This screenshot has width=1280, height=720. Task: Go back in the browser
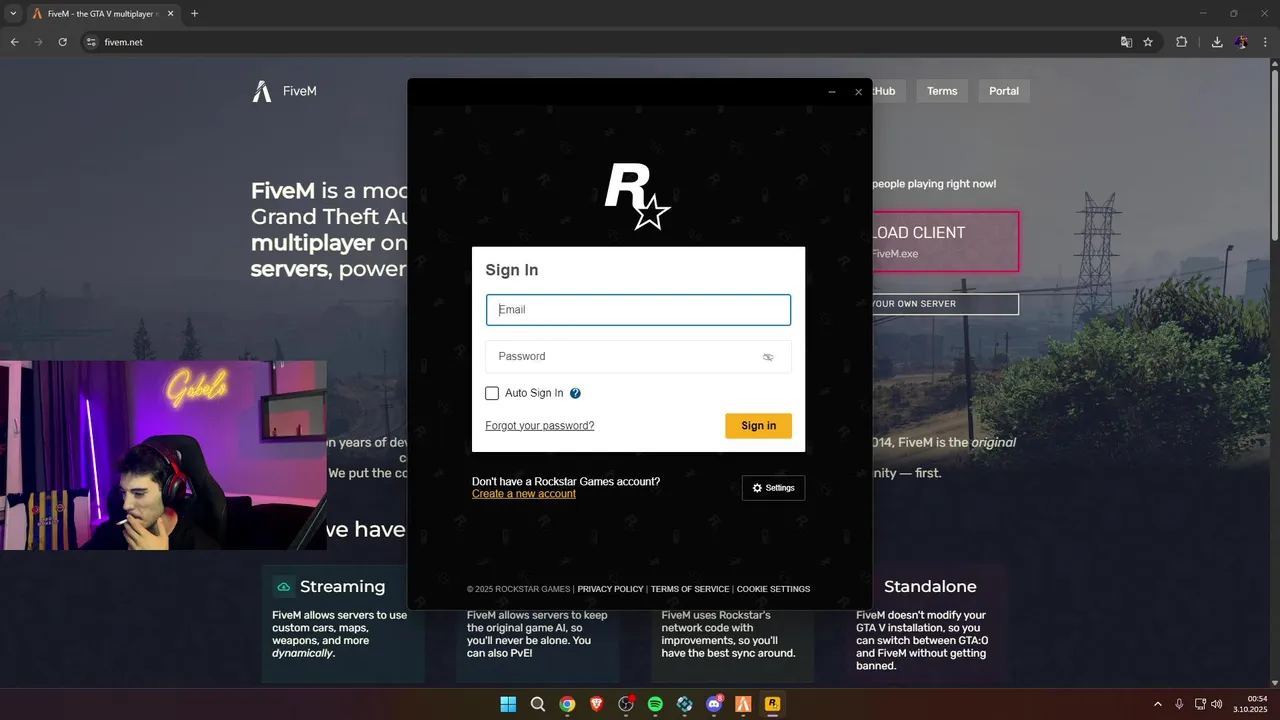coord(14,42)
